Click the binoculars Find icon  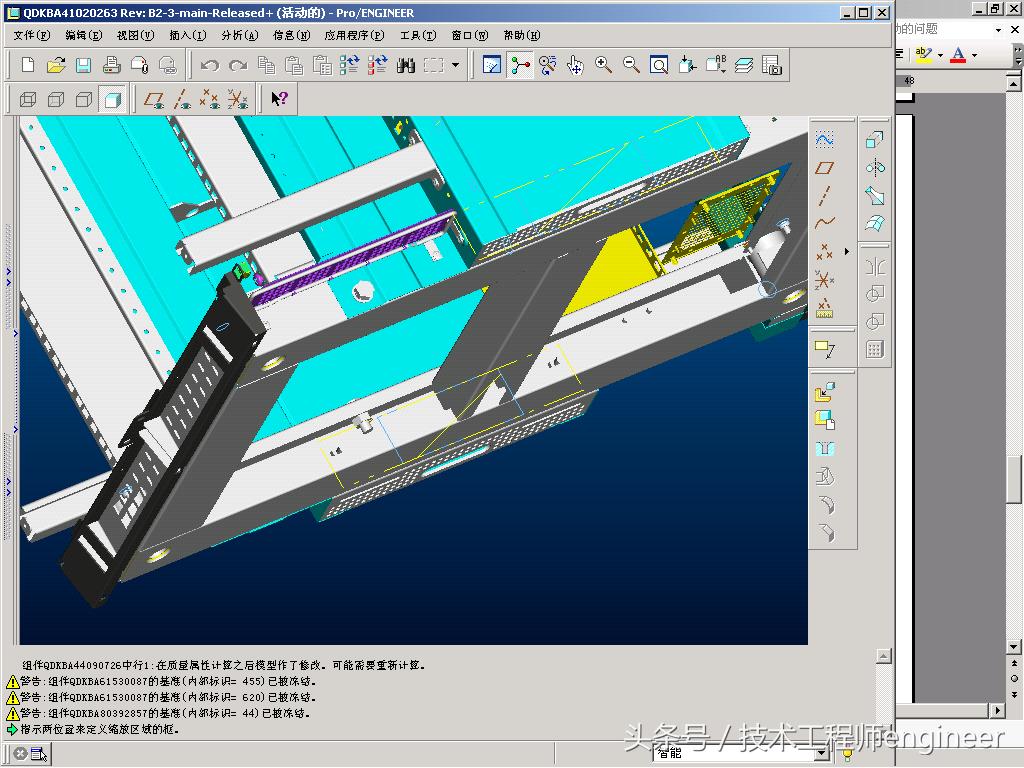pyautogui.click(x=406, y=65)
